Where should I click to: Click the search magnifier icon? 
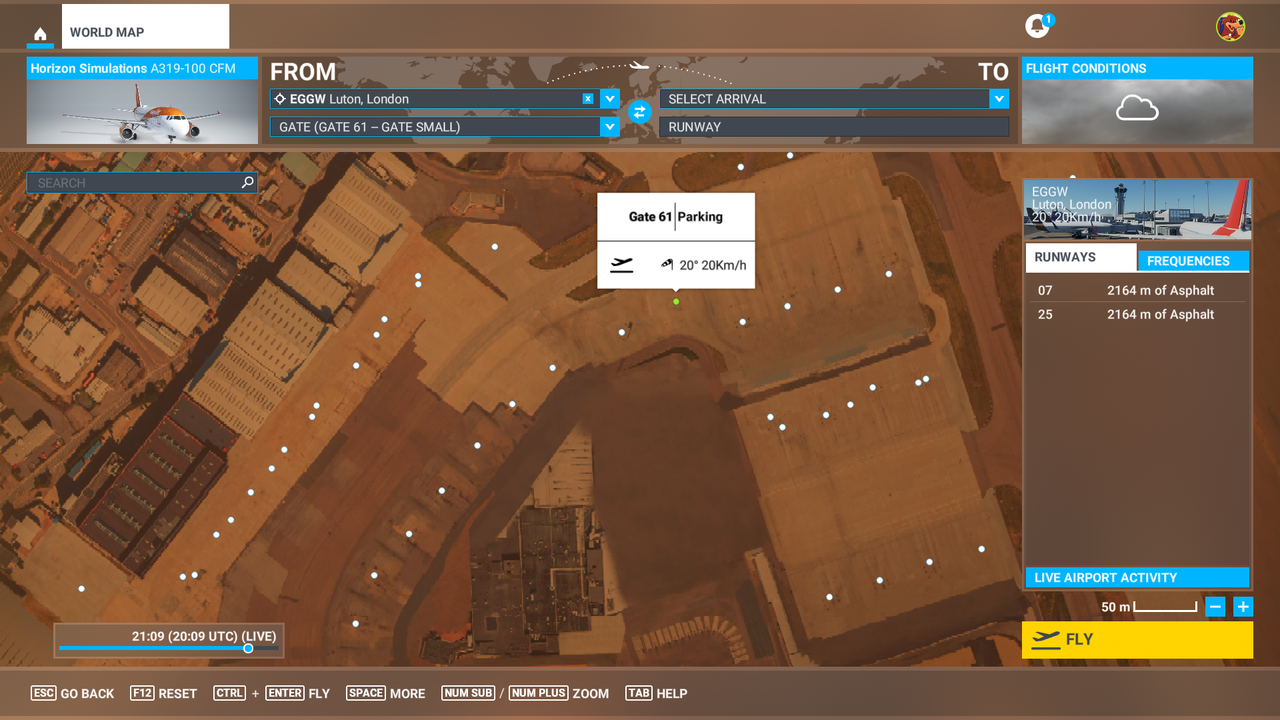click(x=248, y=183)
